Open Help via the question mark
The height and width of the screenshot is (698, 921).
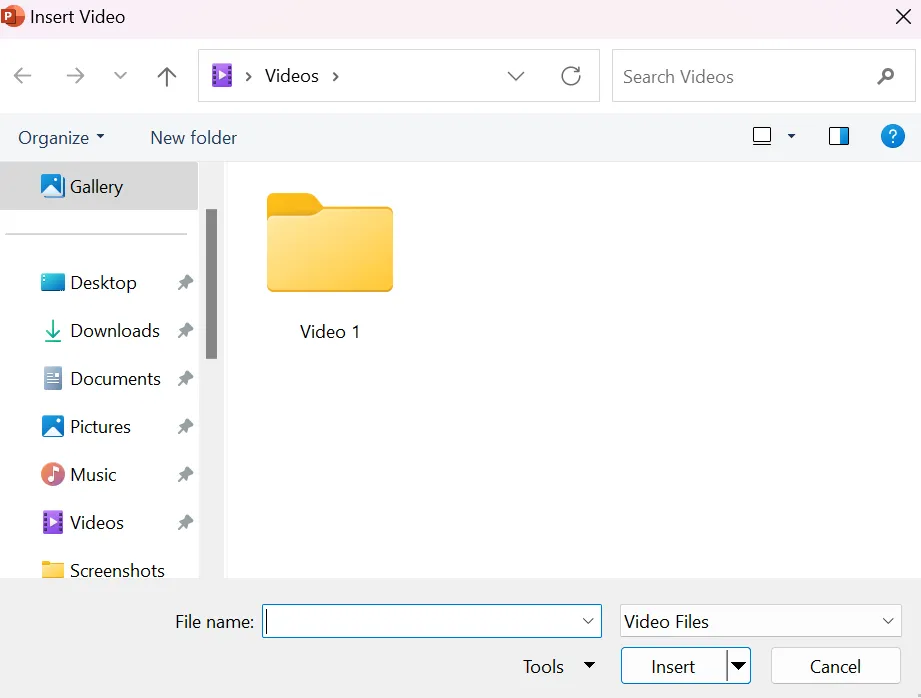pyautogui.click(x=893, y=136)
